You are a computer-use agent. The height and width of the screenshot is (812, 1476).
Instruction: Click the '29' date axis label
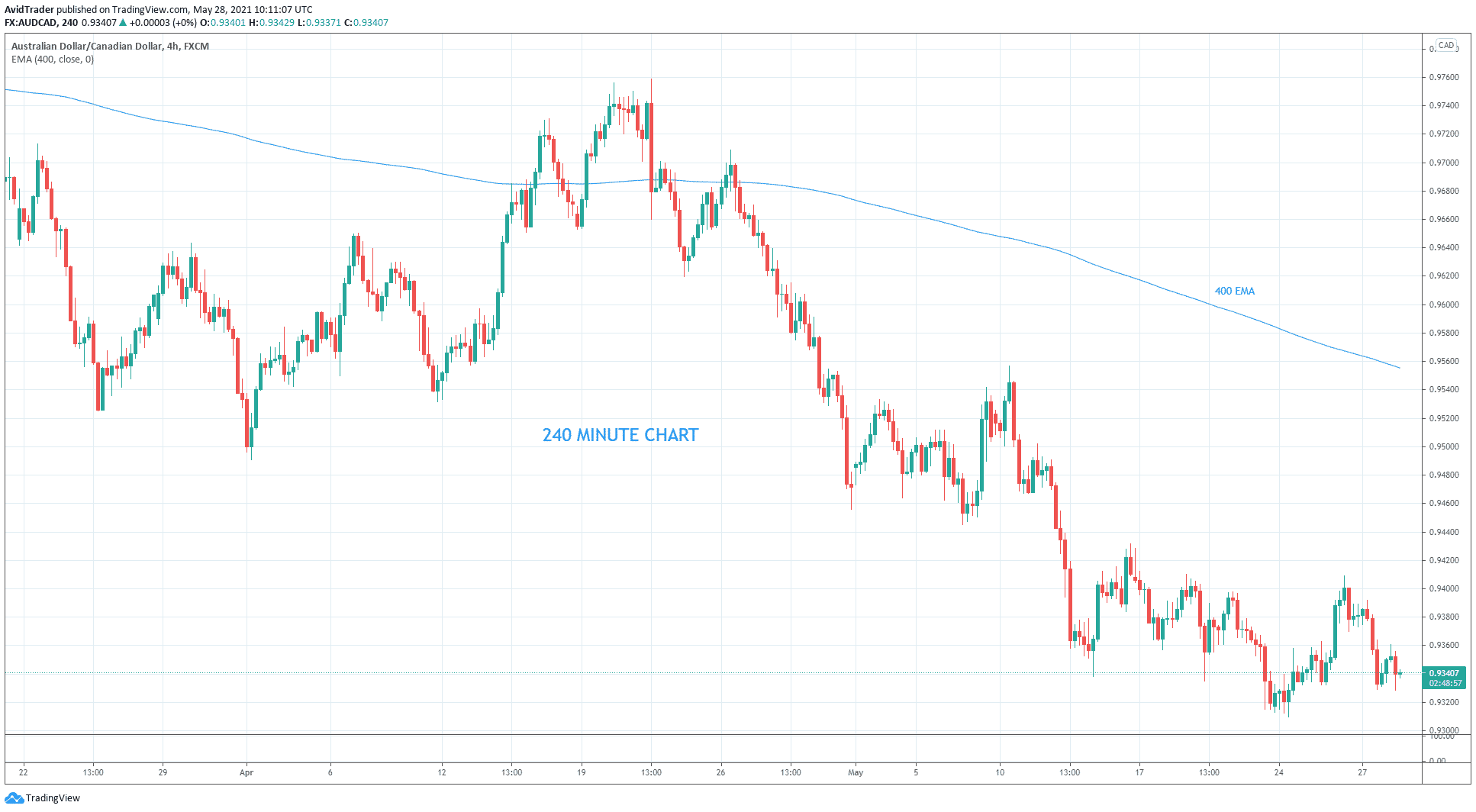point(163,772)
